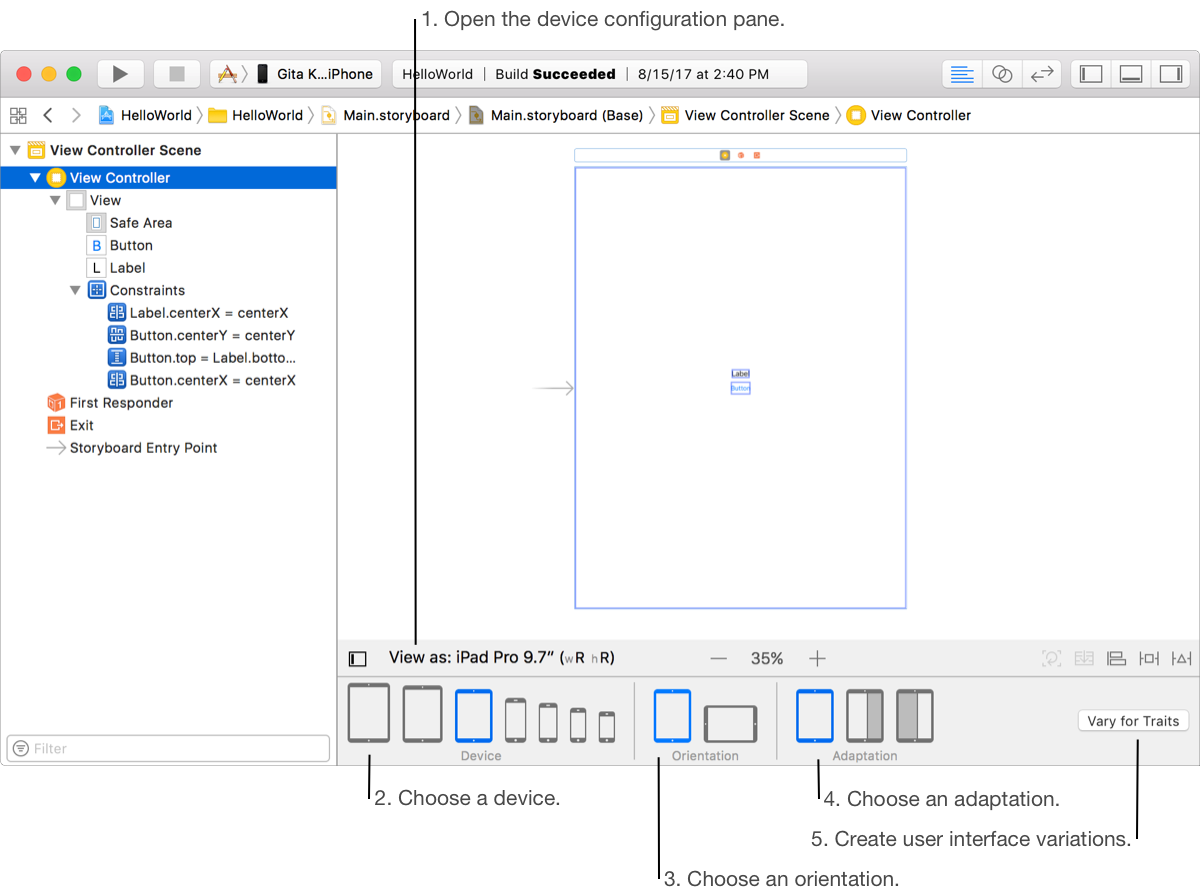Open Resolve Auto Layout Issues menu
The height and width of the screenshot is (896, 1200).
(x=1182, y=658)
